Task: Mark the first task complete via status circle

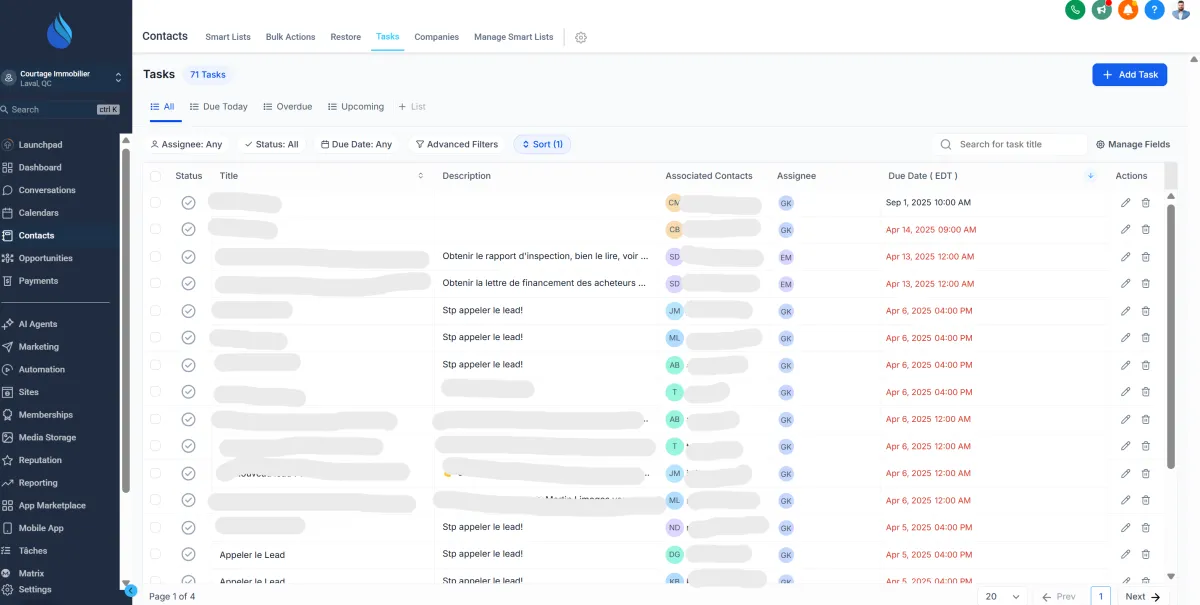Action: (x=188, y=202)
